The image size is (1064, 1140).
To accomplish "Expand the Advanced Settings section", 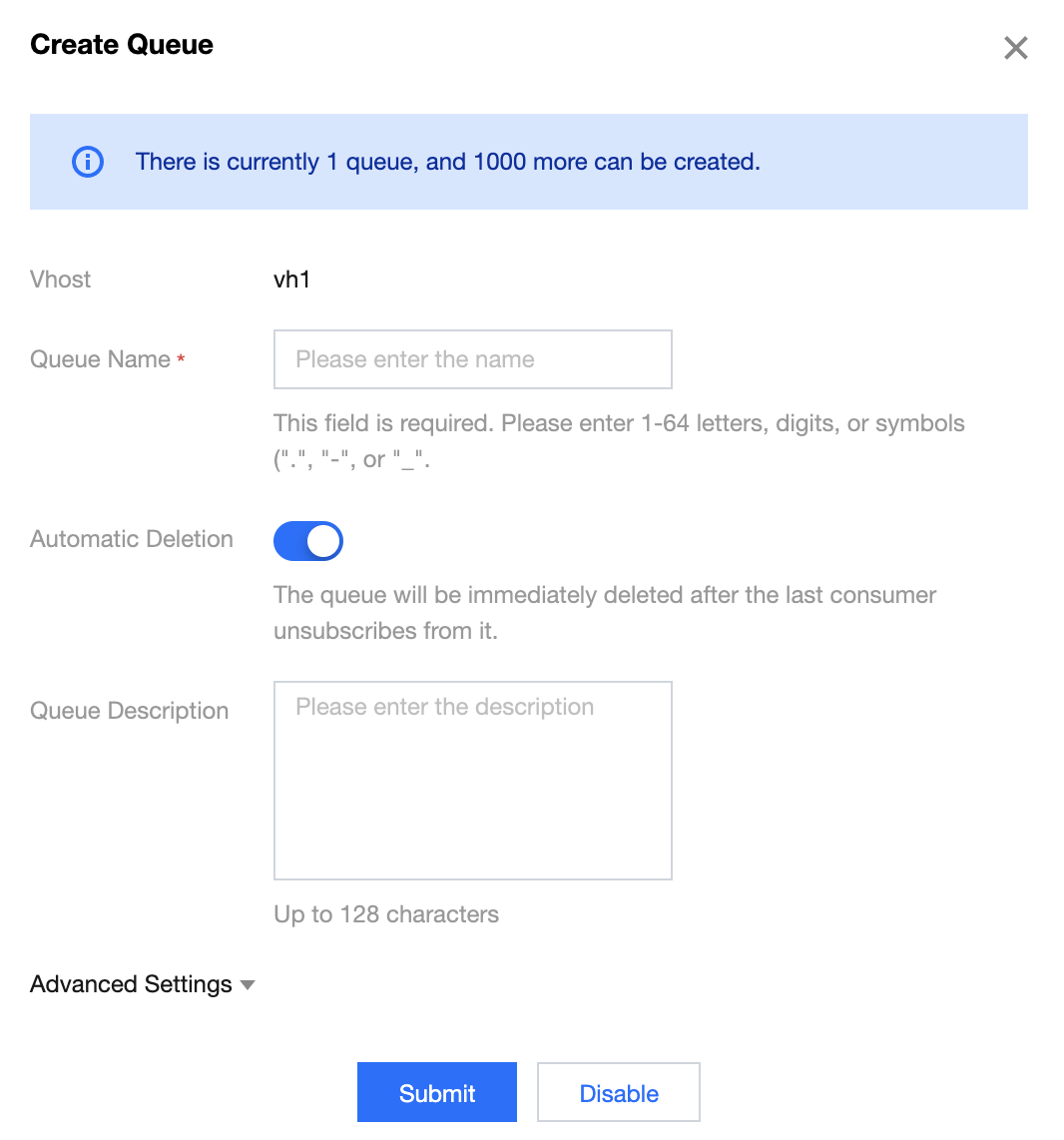I will (x=143, y=983).
